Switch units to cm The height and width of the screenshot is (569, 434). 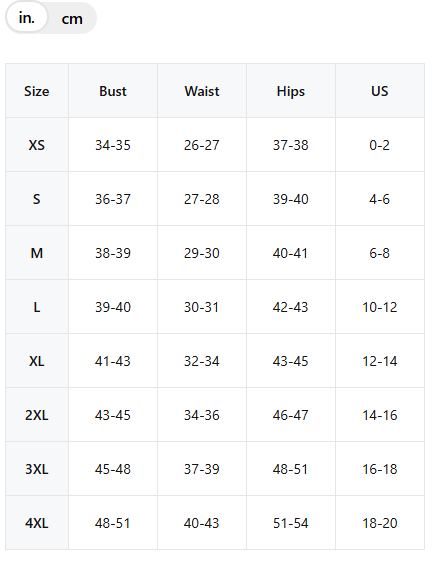(x=72, y=19)
